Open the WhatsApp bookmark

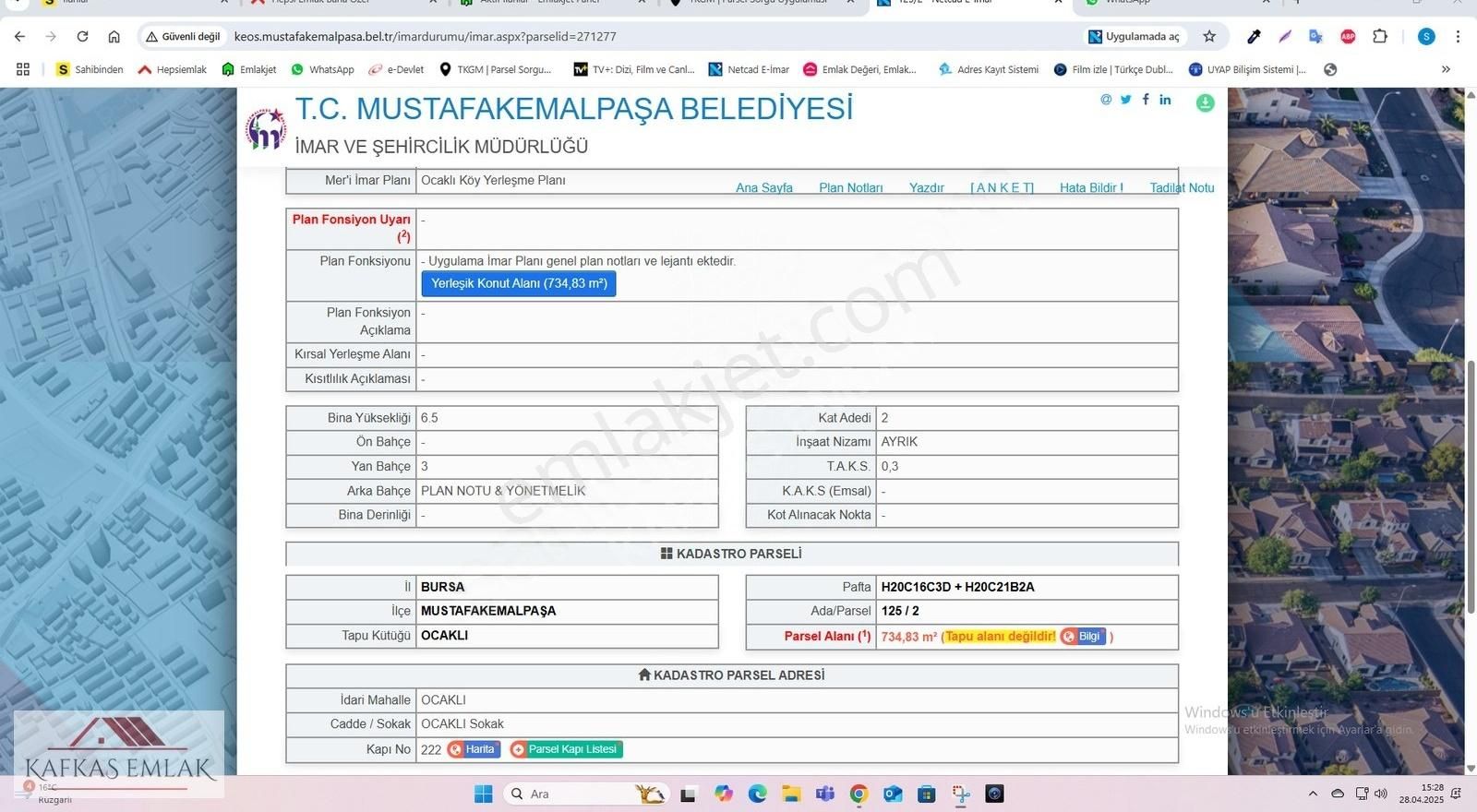pos(323,69)
